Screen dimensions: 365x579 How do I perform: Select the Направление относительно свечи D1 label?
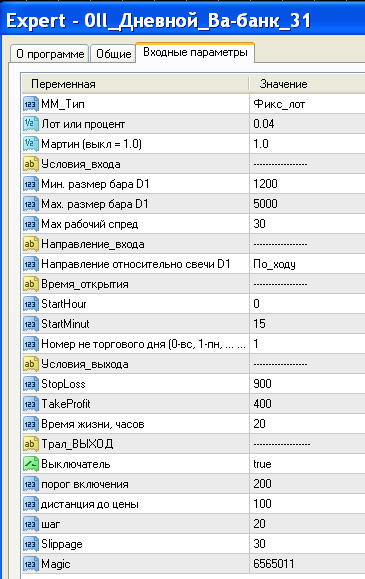coord(136,264)
